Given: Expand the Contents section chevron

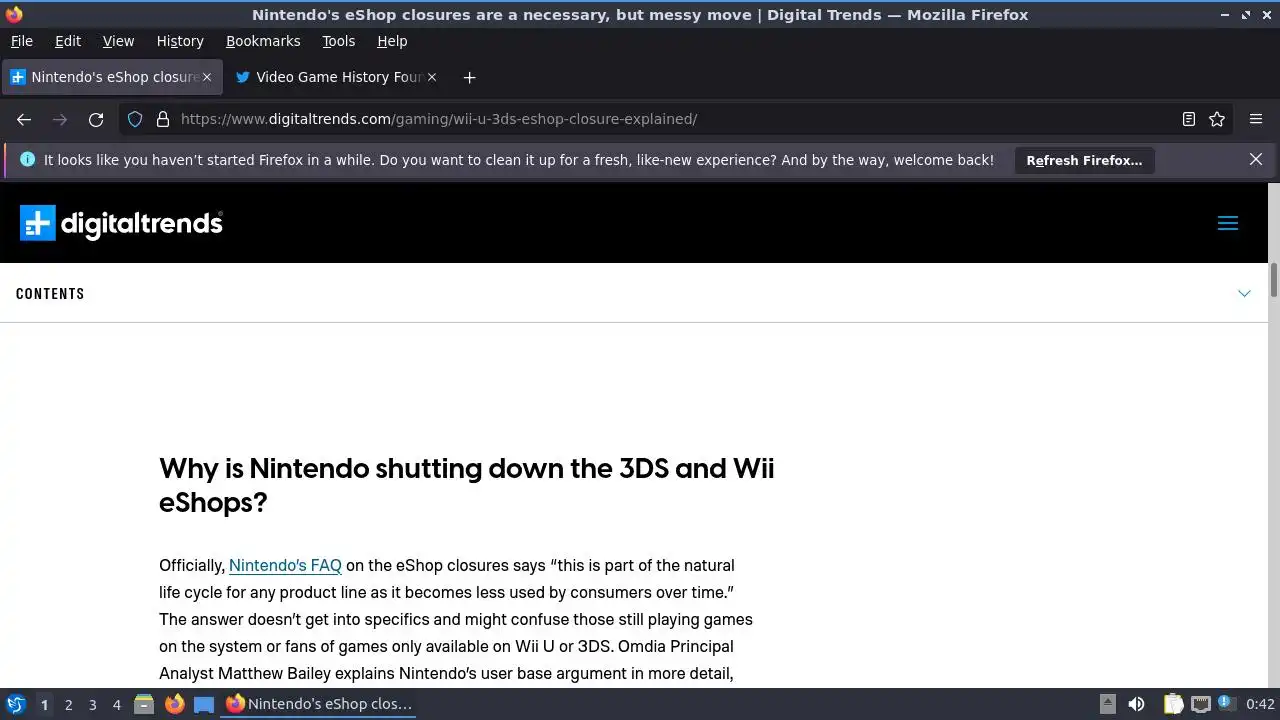Looking at the screenshot, I should tap(1244, 294).
